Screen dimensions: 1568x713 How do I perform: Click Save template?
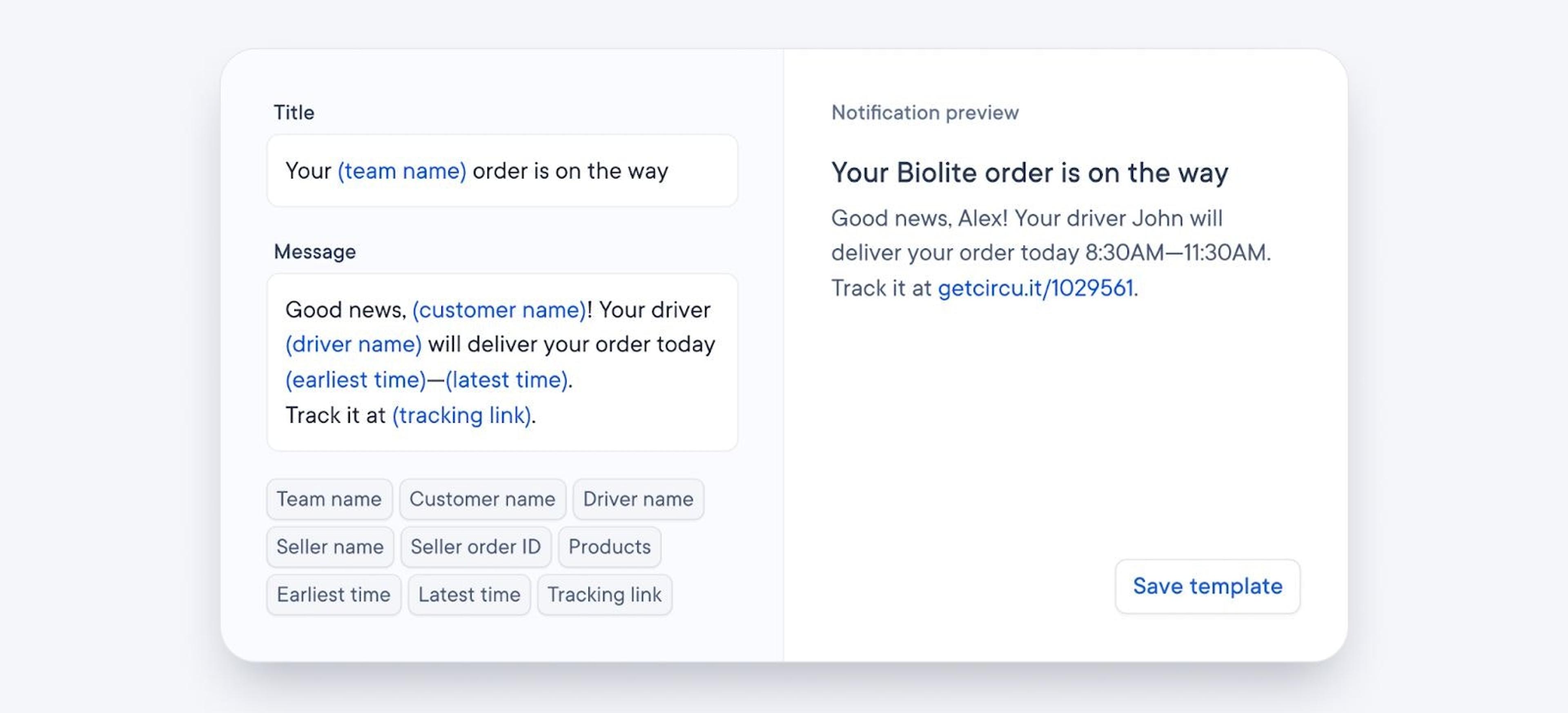[1207, 586]
